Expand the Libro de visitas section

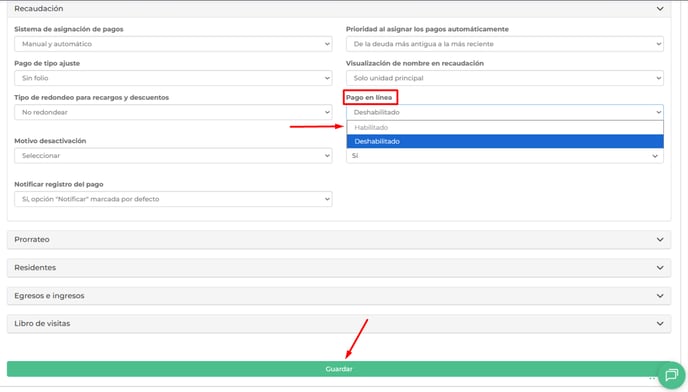tap(339, 324)
